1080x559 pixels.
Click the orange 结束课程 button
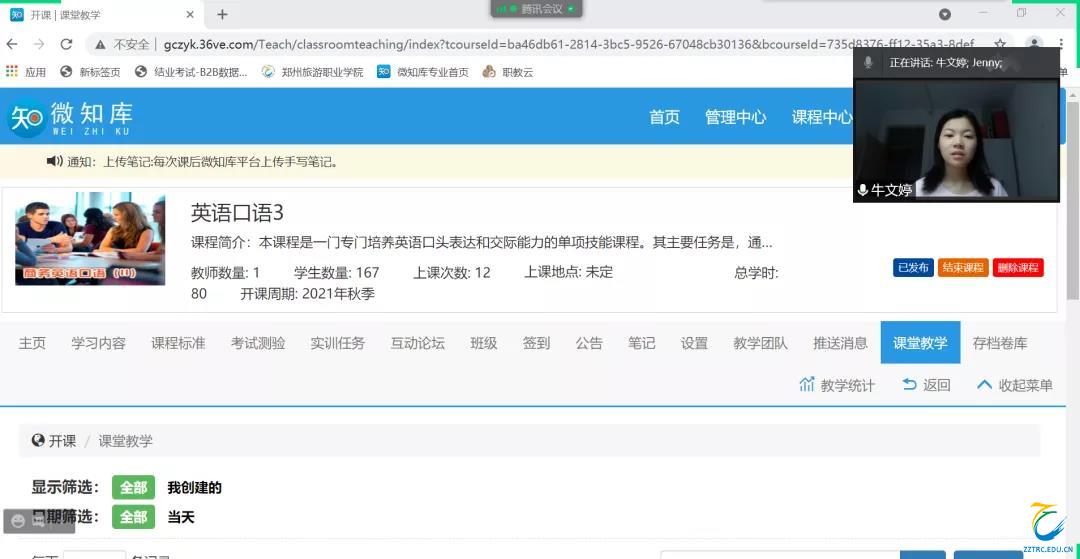point(963,268)
